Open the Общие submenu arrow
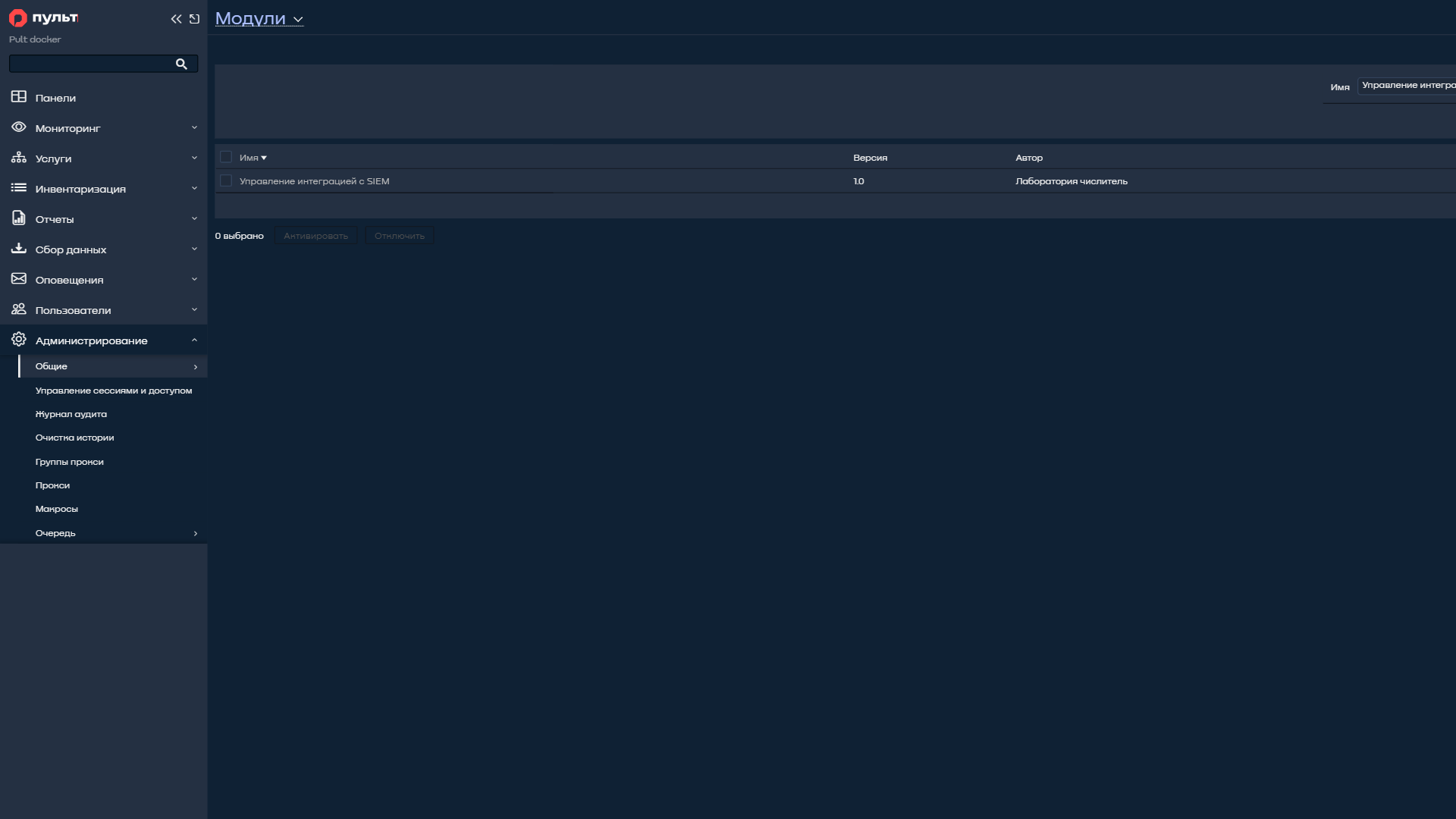Image resolution: width=1456 pixels, height=819 pixels. point(196,367)
